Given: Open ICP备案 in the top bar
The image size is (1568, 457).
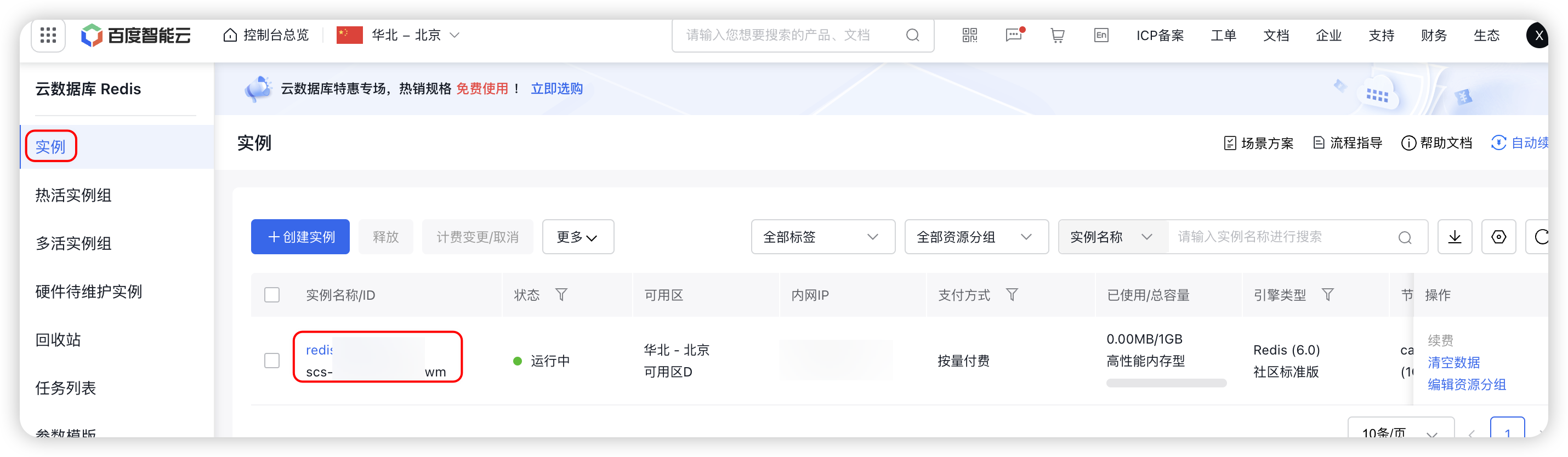Looking at the screenshot, I should [1160, 35].
